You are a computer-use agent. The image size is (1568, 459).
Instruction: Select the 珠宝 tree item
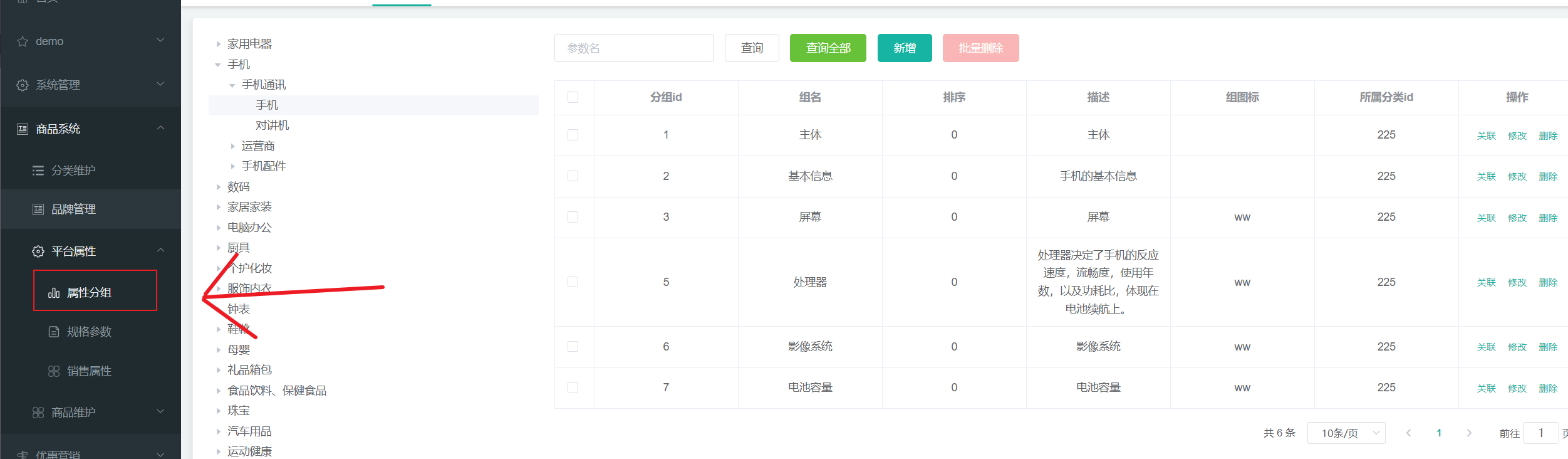point(239,411)
